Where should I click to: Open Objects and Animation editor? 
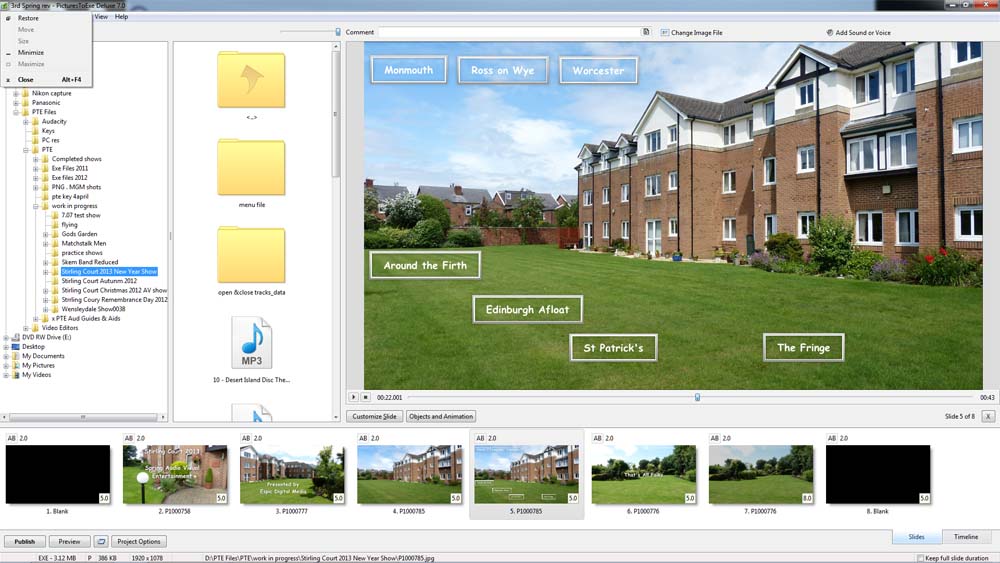pos(441,416)
